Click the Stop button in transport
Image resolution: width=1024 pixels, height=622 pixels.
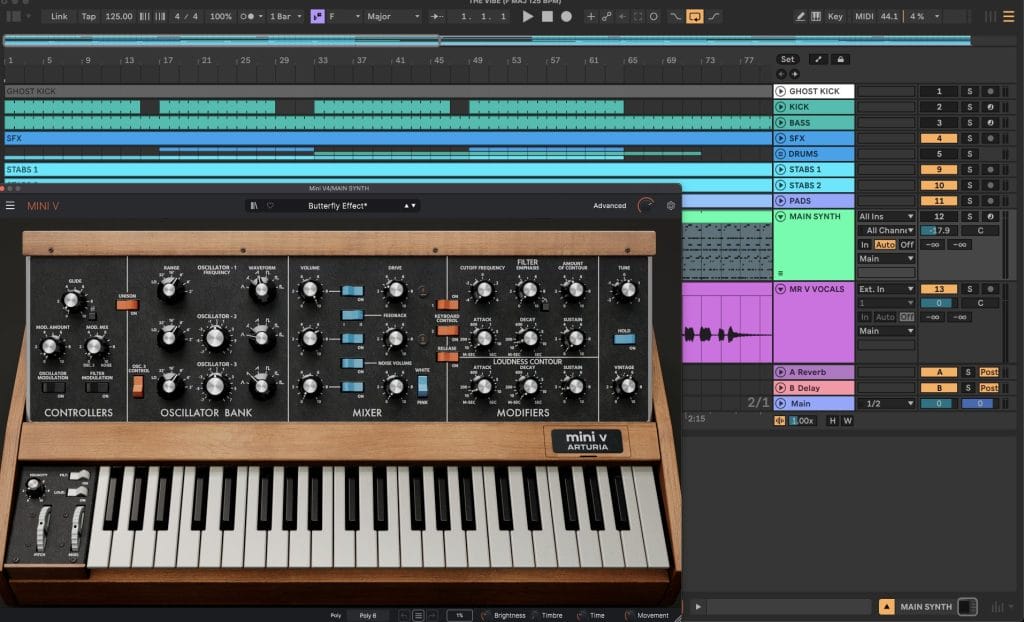547,16
